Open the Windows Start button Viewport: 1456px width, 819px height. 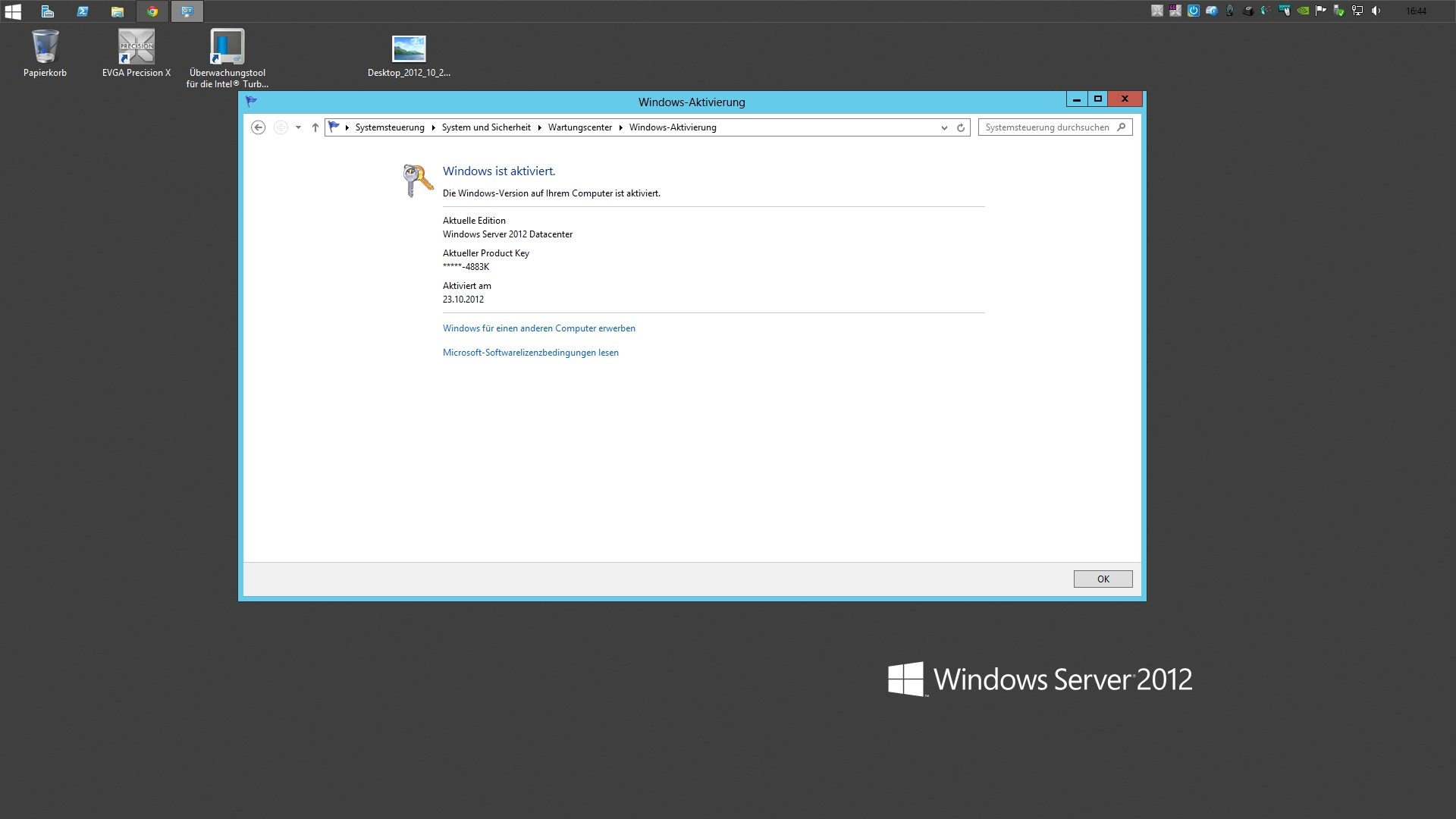coord(13,11)
